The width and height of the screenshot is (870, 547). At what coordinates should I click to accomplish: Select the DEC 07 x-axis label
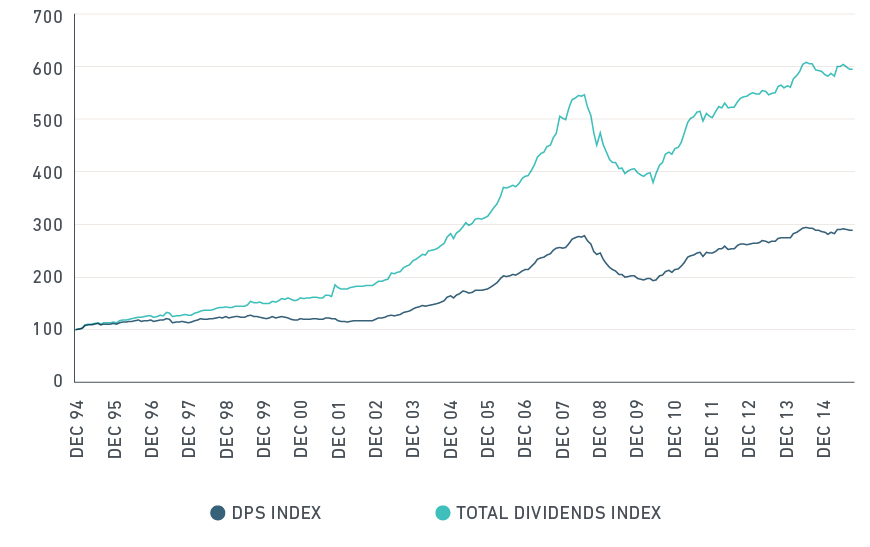pyautogui.click(x=563, y=428)
